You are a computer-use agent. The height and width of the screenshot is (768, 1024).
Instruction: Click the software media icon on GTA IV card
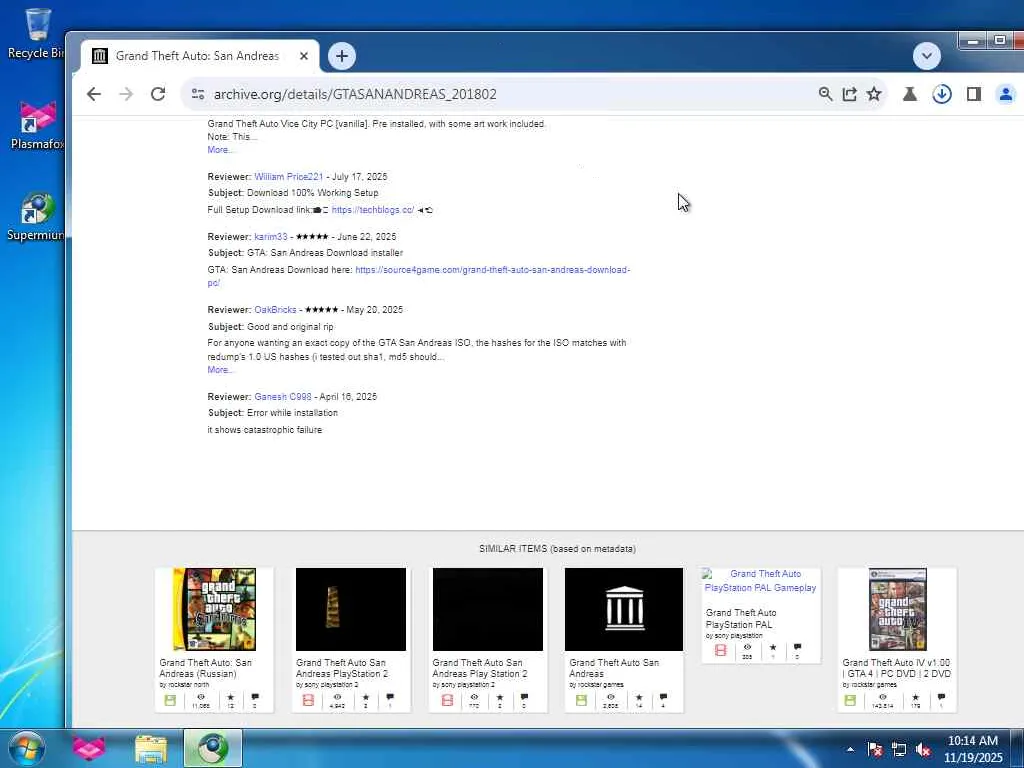850,700
